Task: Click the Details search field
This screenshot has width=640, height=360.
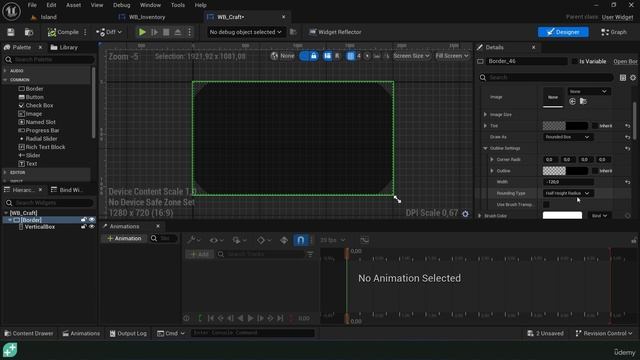Action: click(x=547, y=77)
